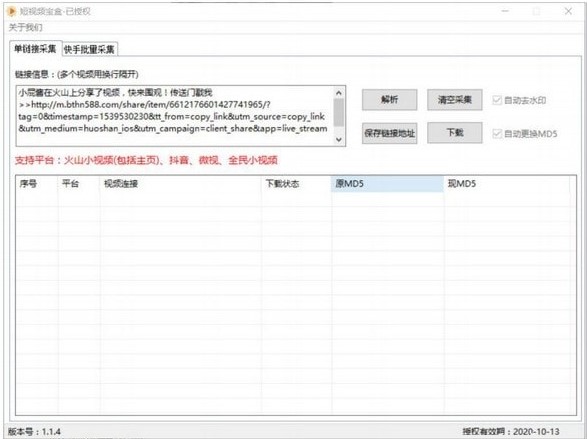Click the 下载状态 column header
Image resolution: width=587 pixels, height=439 pixels.
296,184
